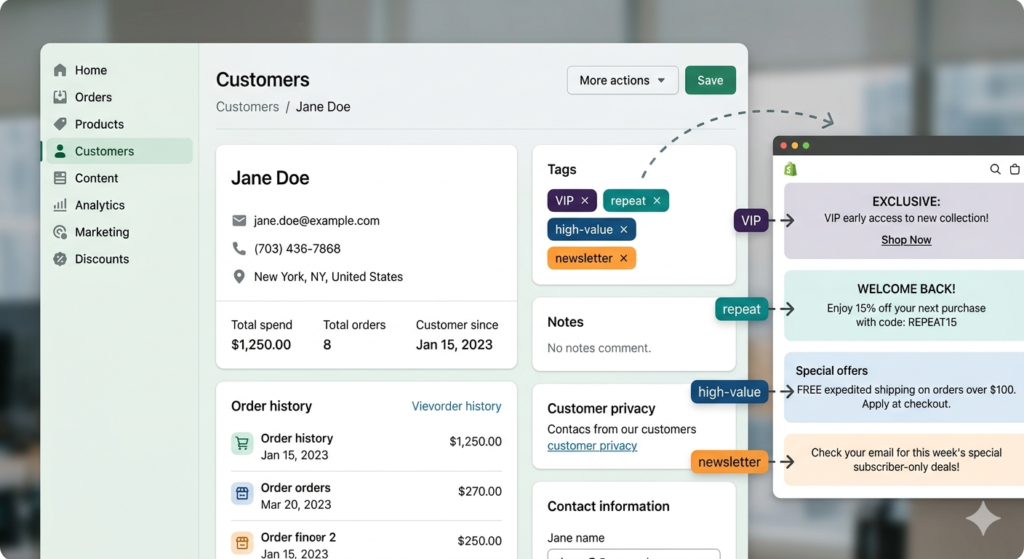The image size is (1024, 559).
Task: Expand the More actions dropdown
Action: 622,81
